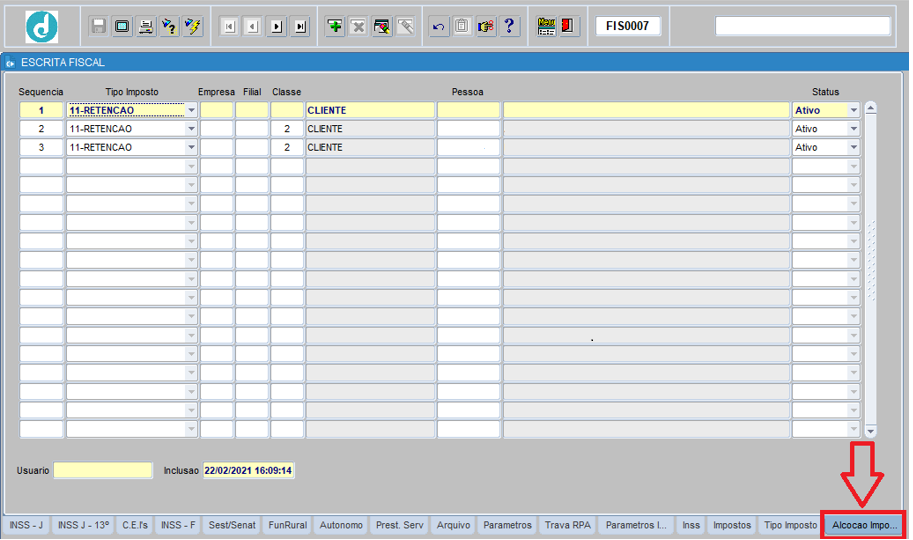The height and width of the screenshot is (540, 913).
Task: Open Status dropdown for sequence 2
Action: (x=853, y=129)
